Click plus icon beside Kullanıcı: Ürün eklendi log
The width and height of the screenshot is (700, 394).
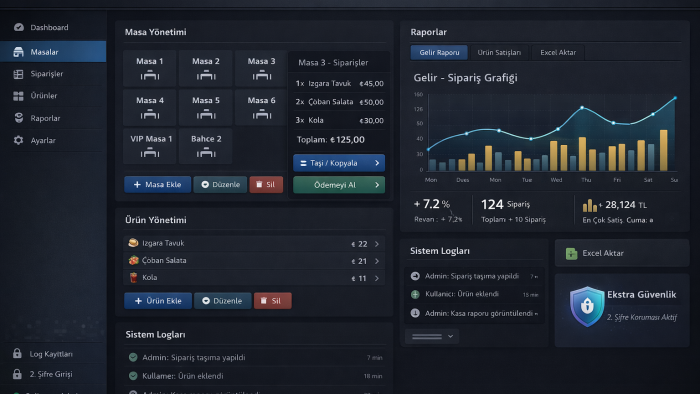point(415,294)
